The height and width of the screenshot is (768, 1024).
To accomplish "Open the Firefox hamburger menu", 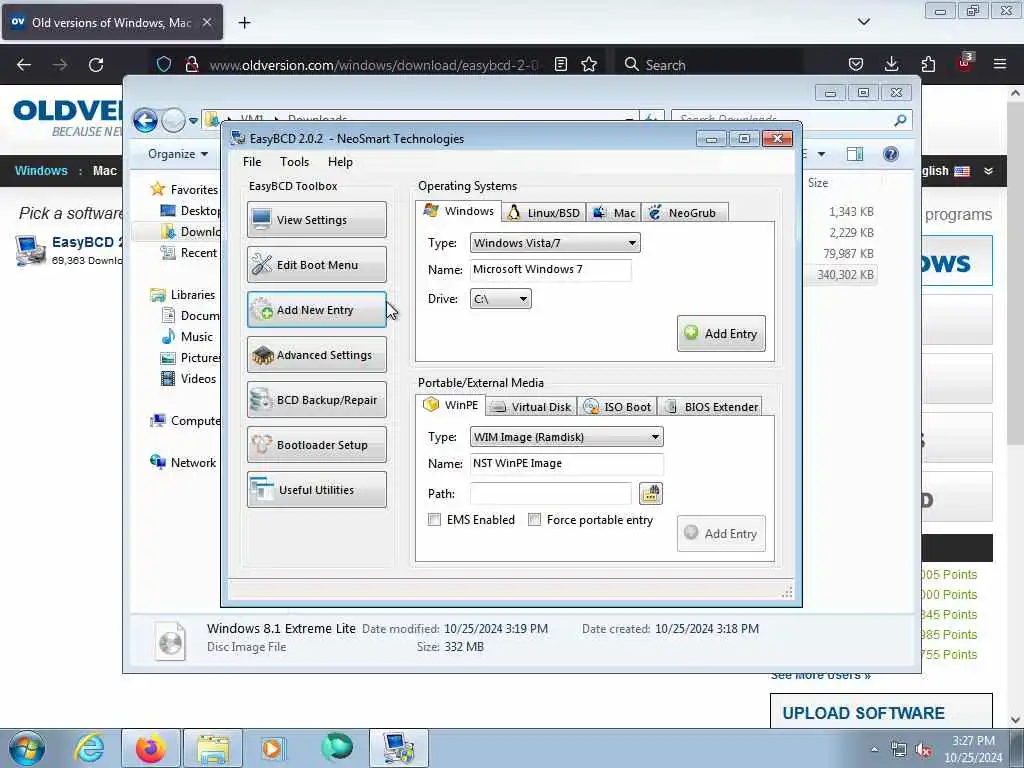I will (1000, 64).
